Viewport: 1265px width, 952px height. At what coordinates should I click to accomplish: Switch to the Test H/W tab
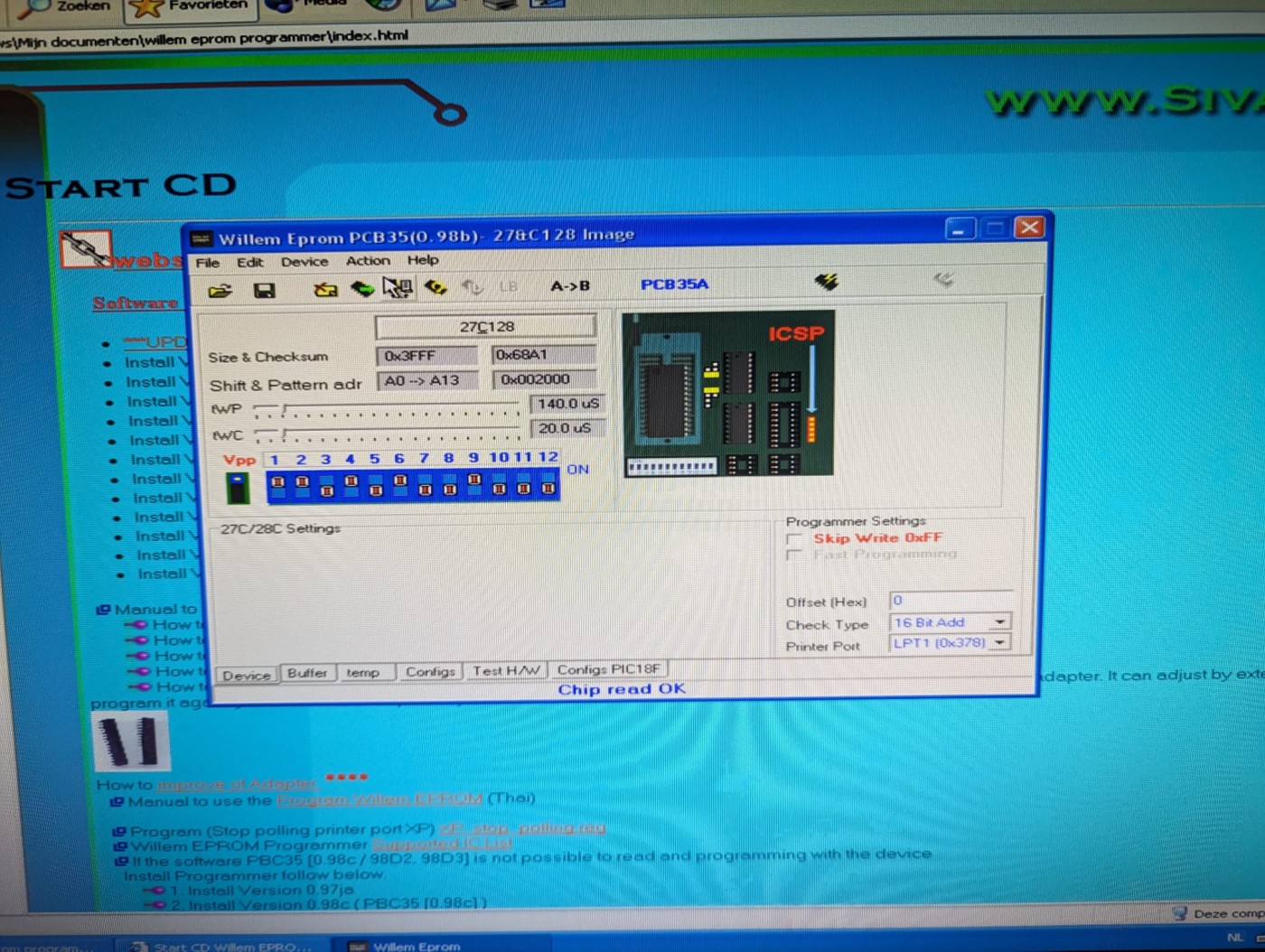[506, 670]
